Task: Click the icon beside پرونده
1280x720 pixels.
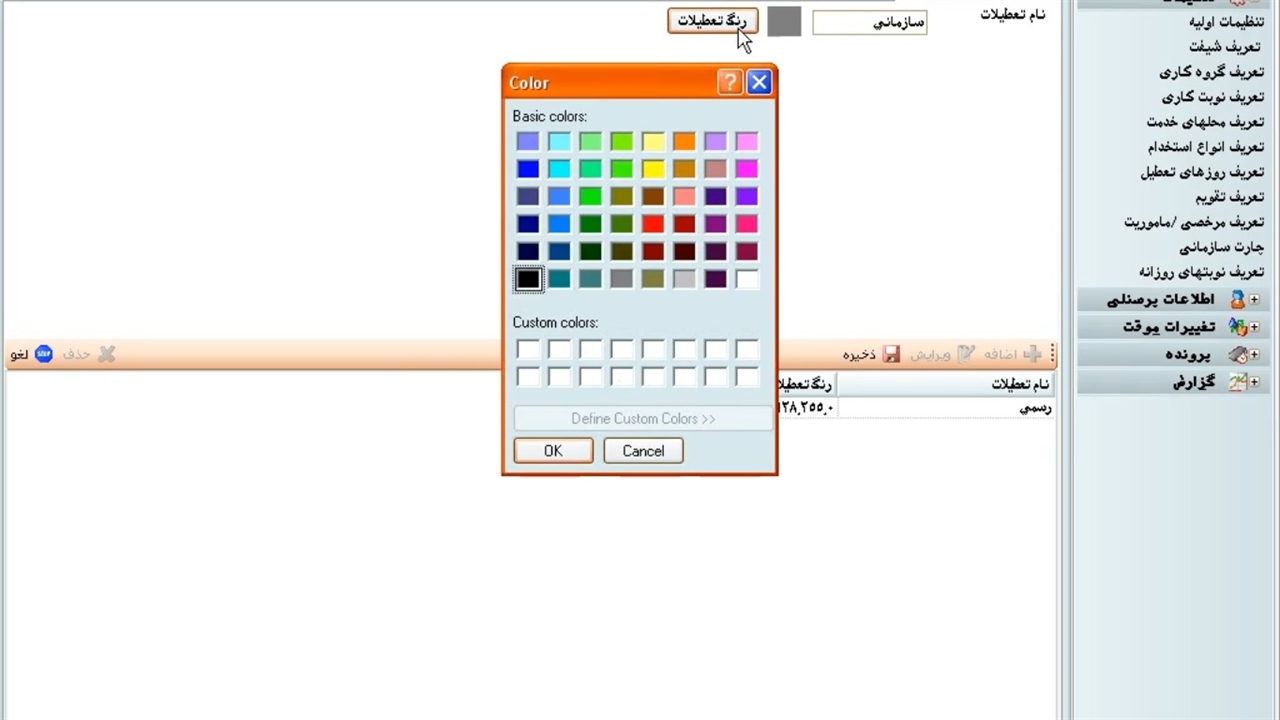Action: [1237, 355]
